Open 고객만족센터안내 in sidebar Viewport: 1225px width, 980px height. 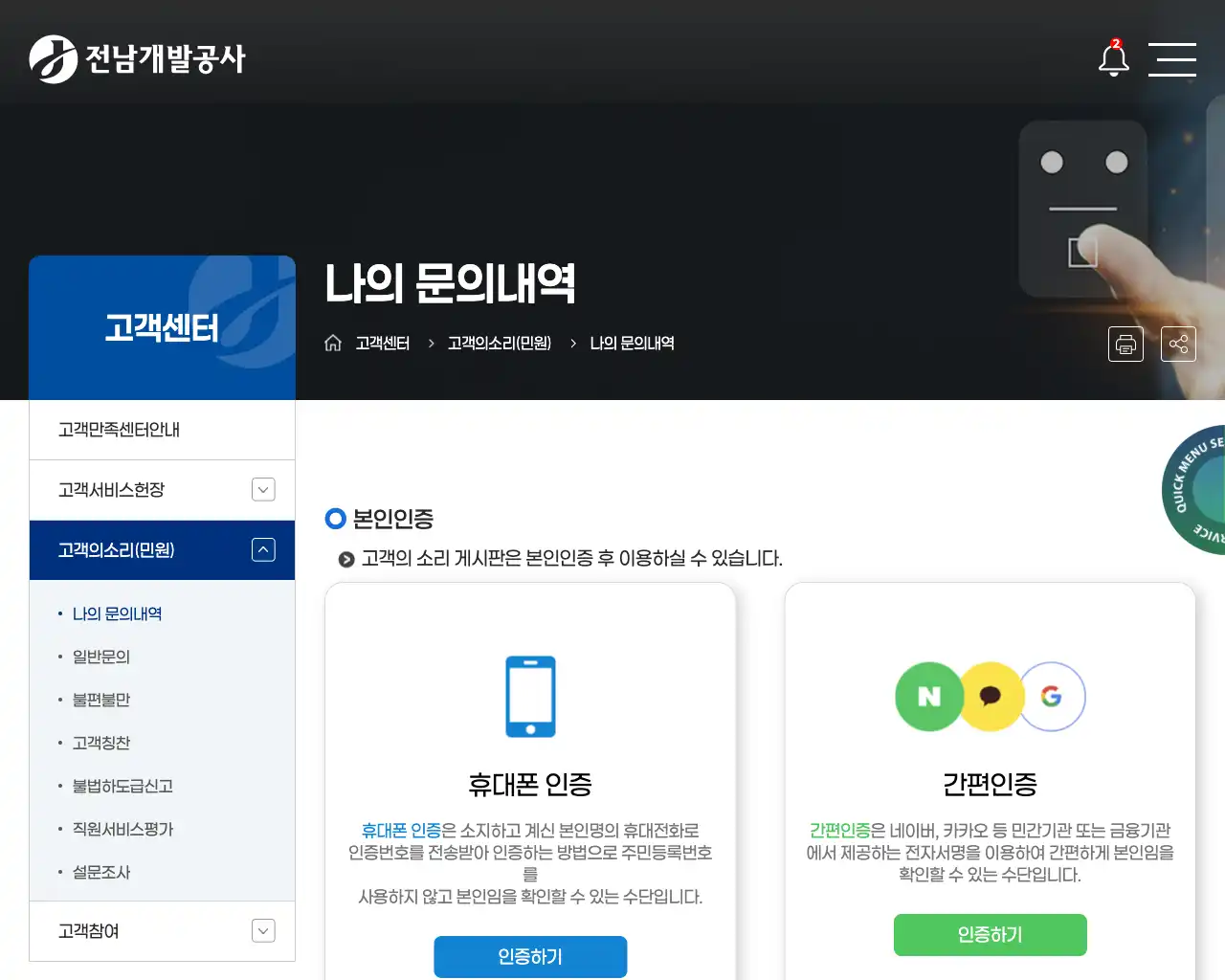point(162,430)
